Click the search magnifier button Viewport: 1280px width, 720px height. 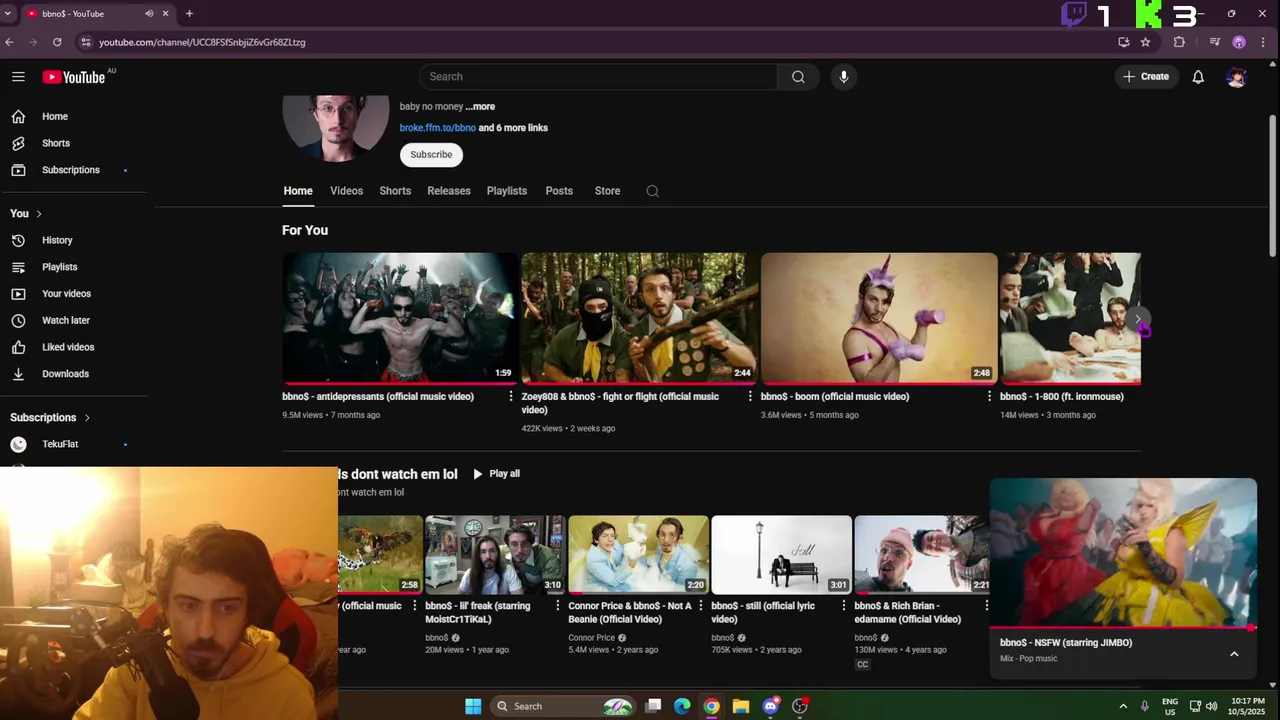point(798,77)
